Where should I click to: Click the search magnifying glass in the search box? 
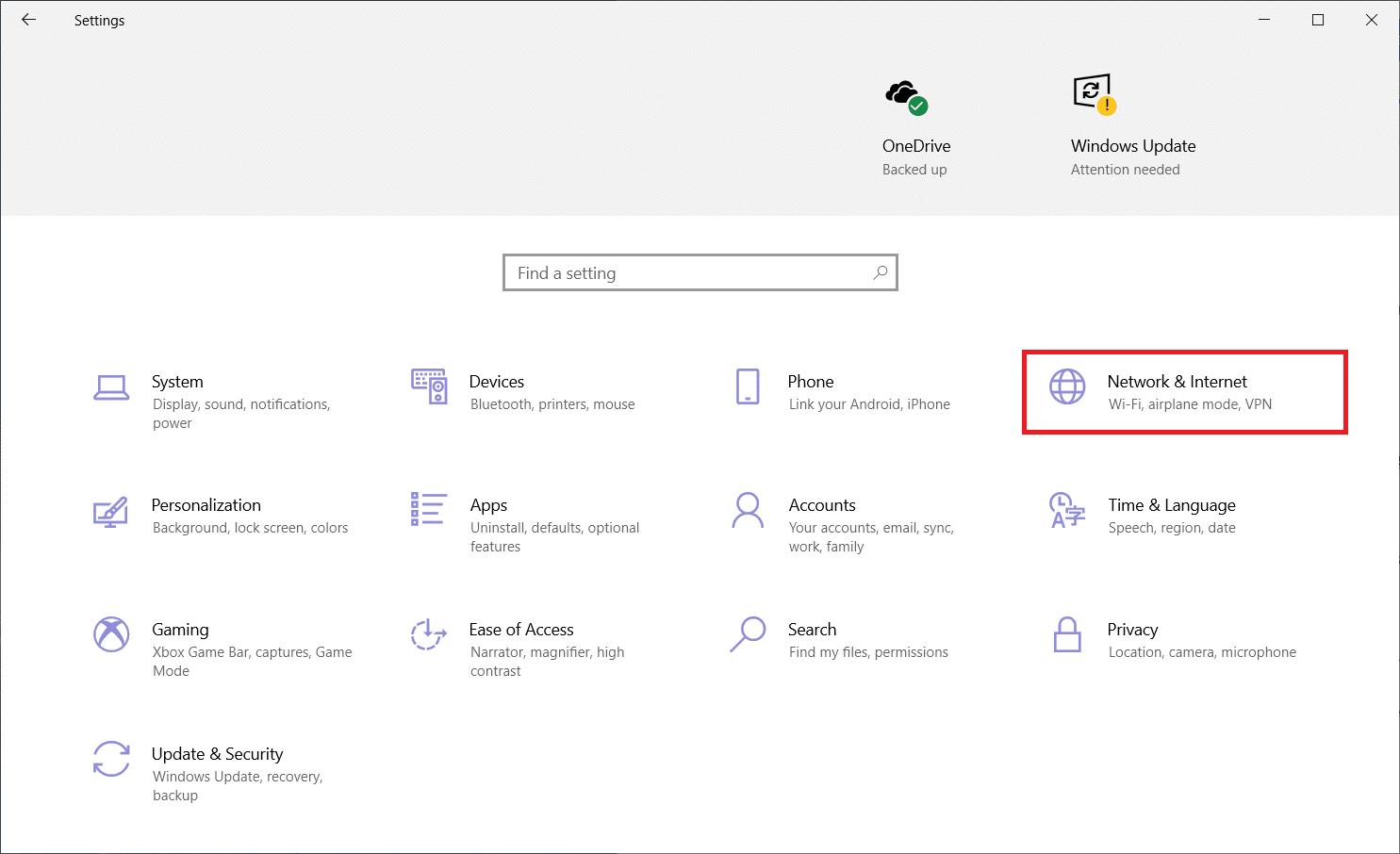tap(880, 272)
